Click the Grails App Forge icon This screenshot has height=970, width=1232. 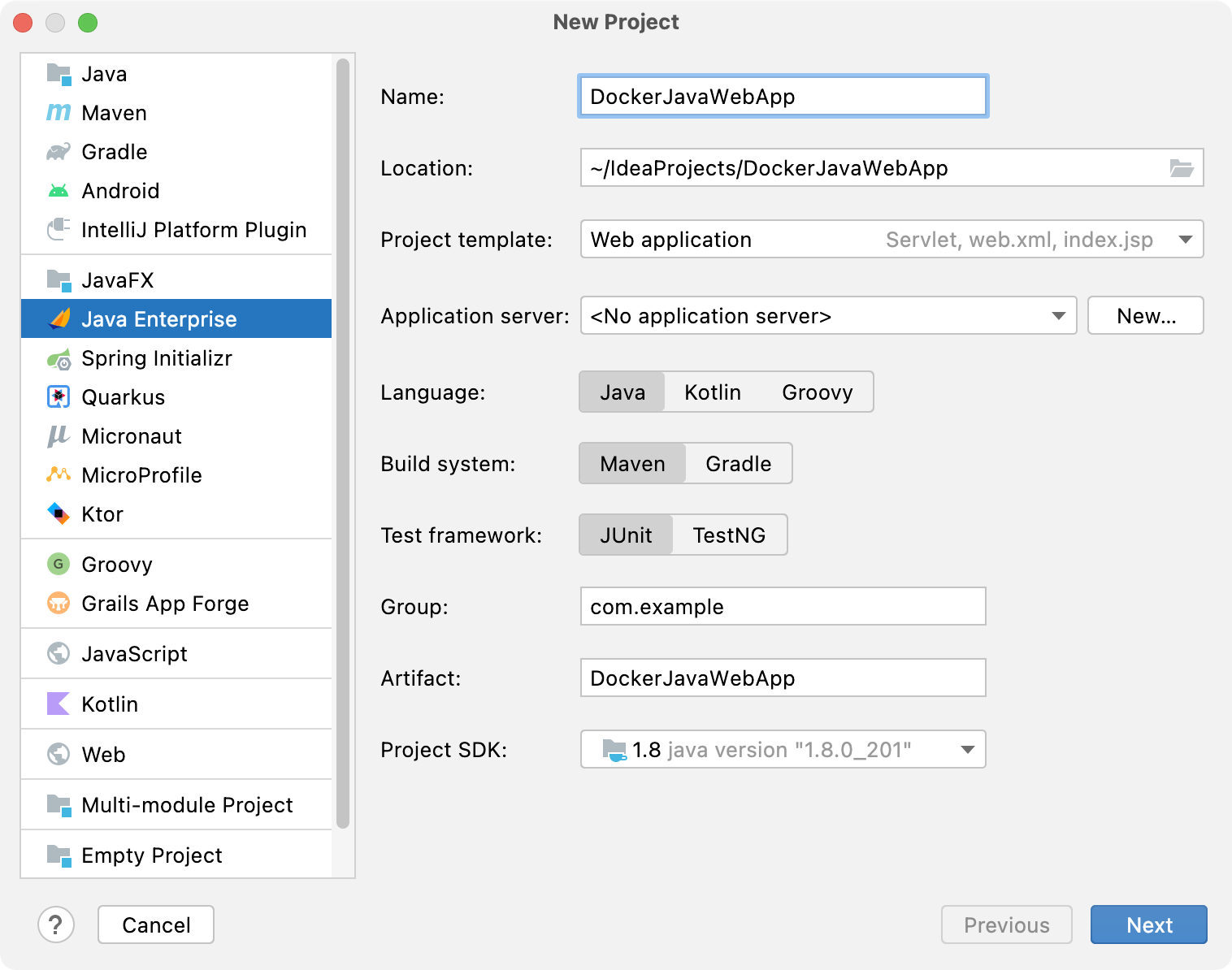click(x=59, y=603)
